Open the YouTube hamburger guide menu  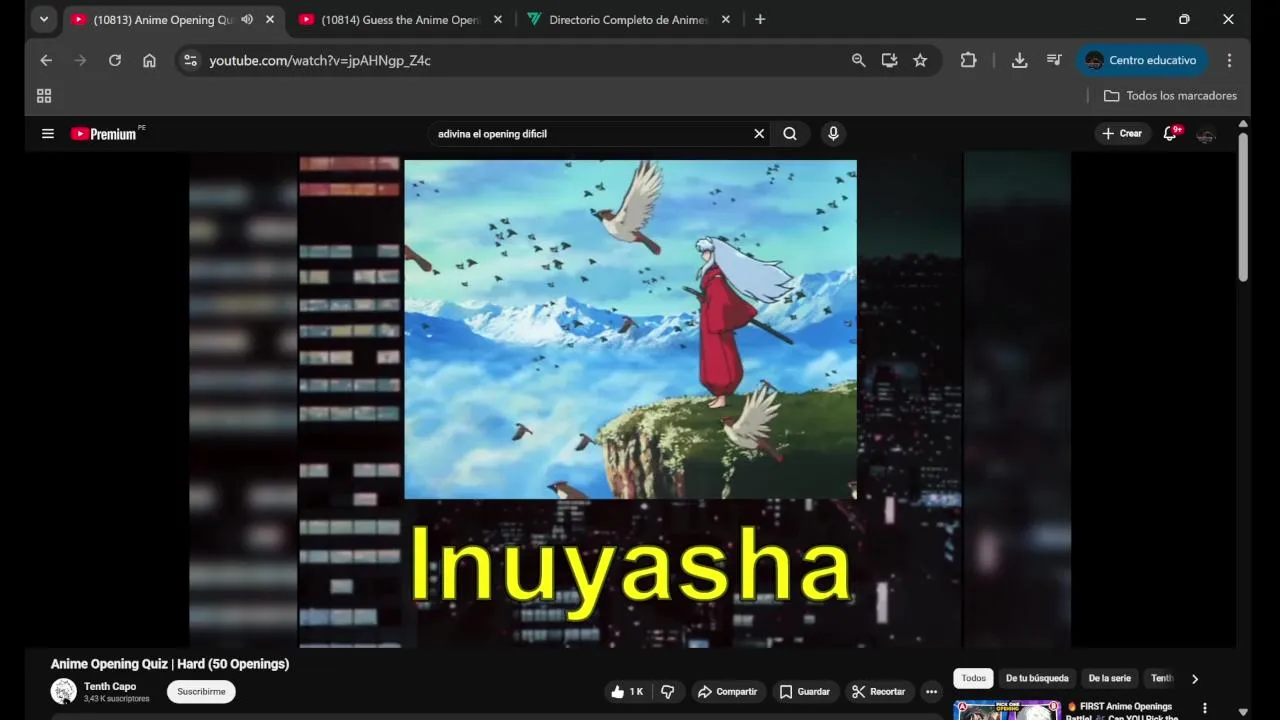pos(47,133)
